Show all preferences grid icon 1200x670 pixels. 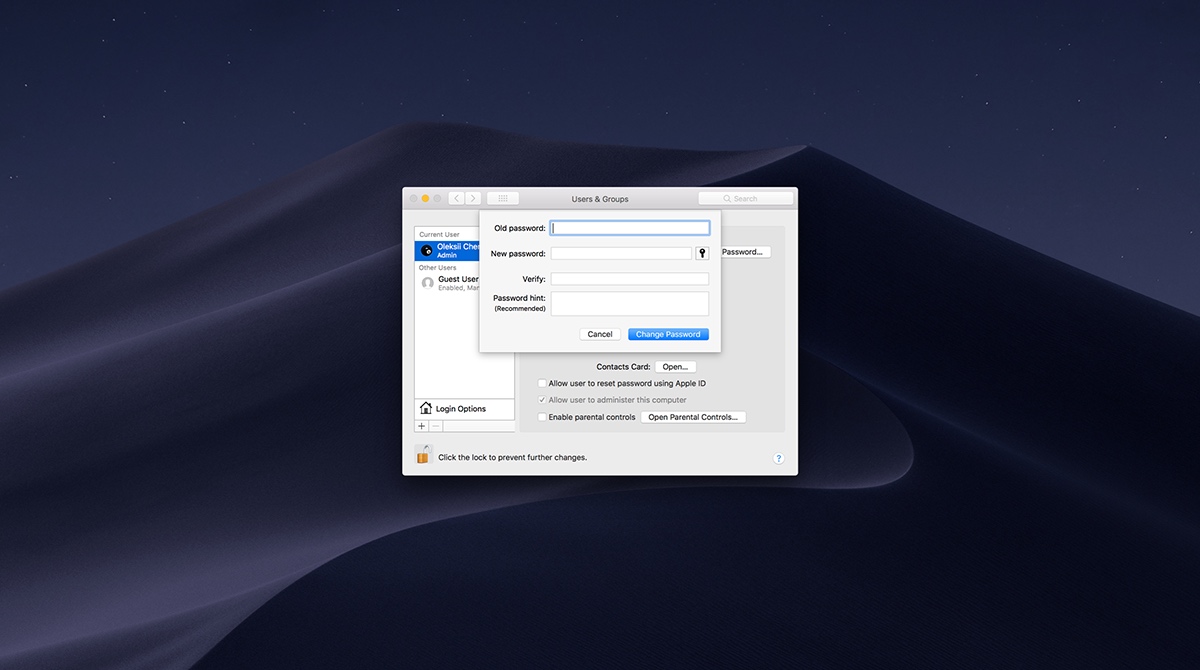[503, 199]
